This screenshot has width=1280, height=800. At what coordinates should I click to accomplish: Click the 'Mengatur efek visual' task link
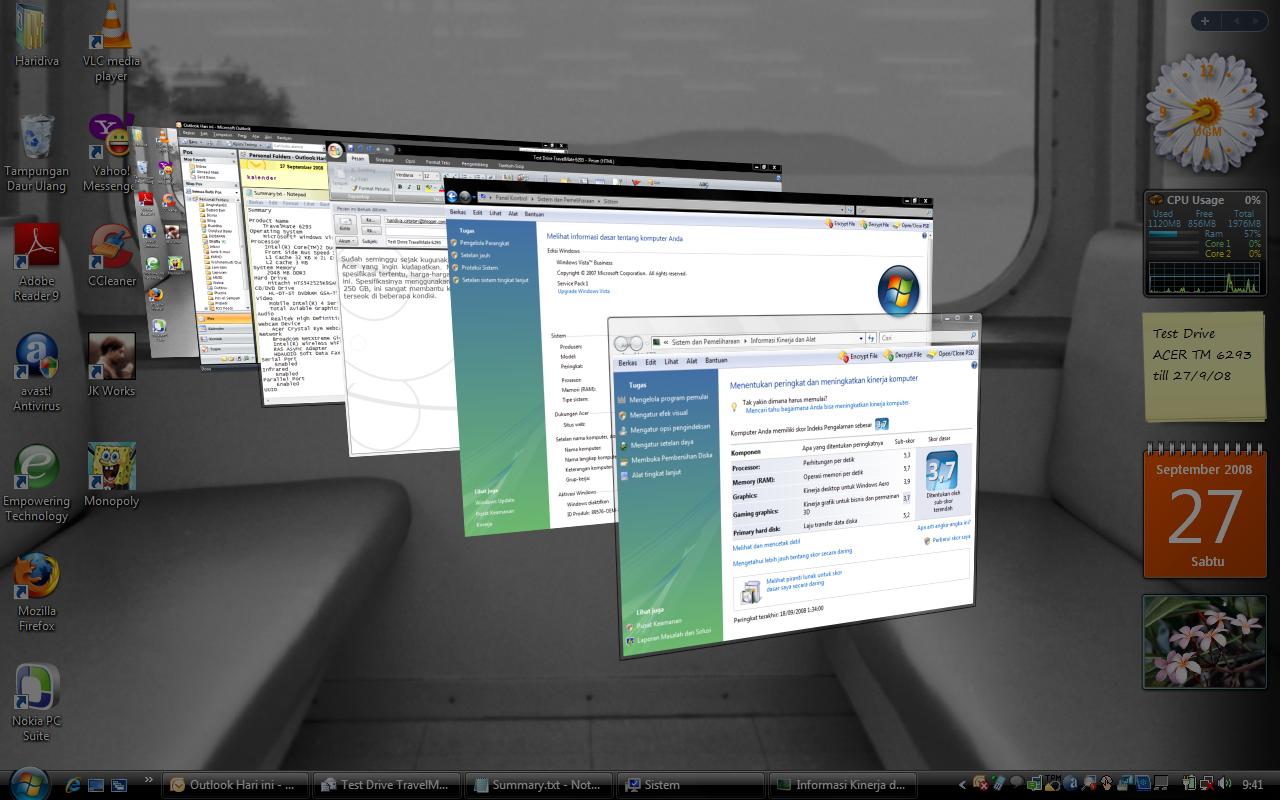pos(658,413)
